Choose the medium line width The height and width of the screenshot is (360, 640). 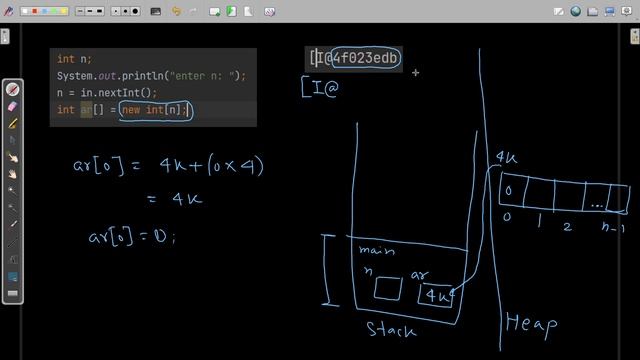coord(90,11)
